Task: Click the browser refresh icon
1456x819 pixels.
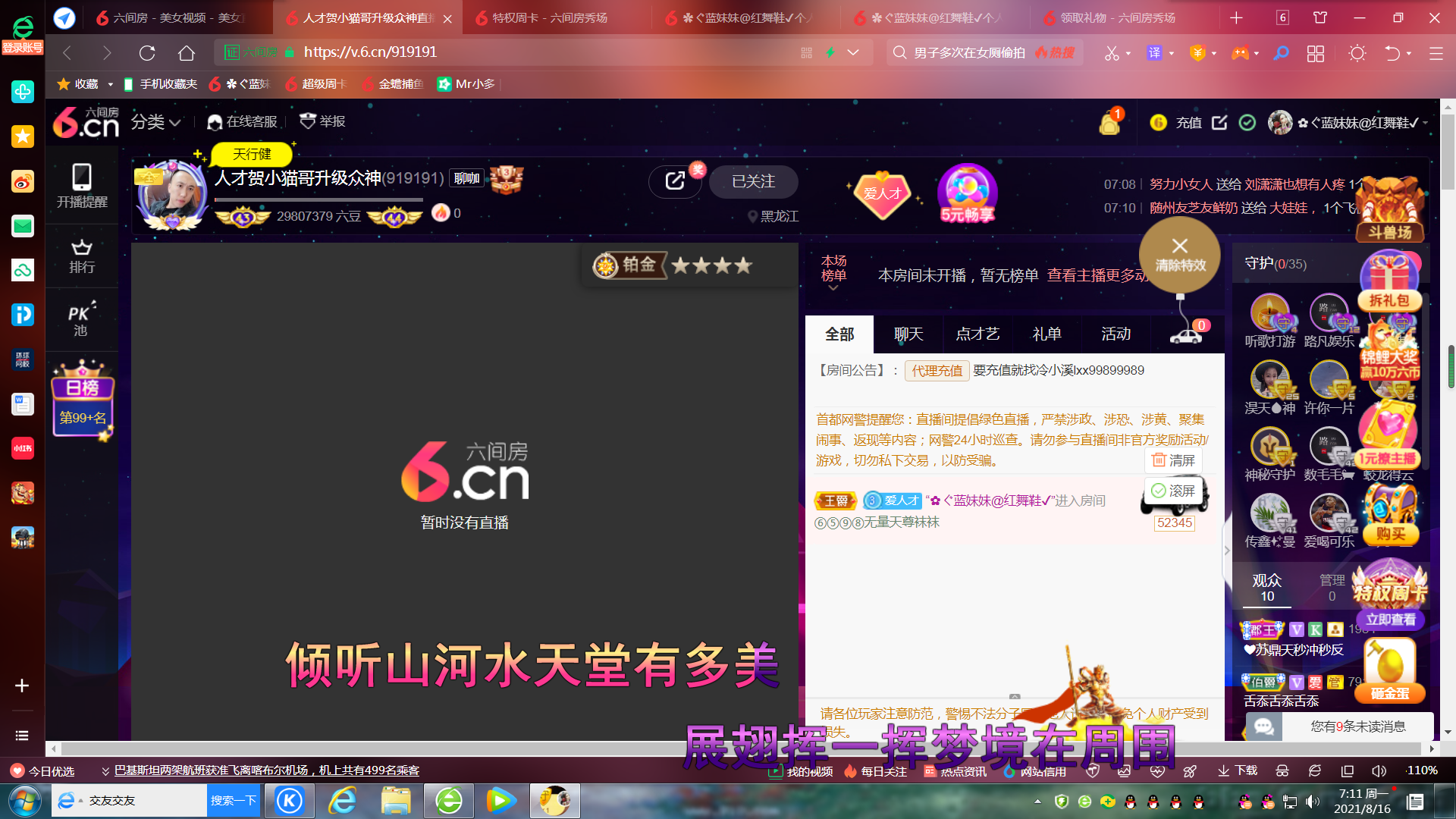Action: coord(147,52)
